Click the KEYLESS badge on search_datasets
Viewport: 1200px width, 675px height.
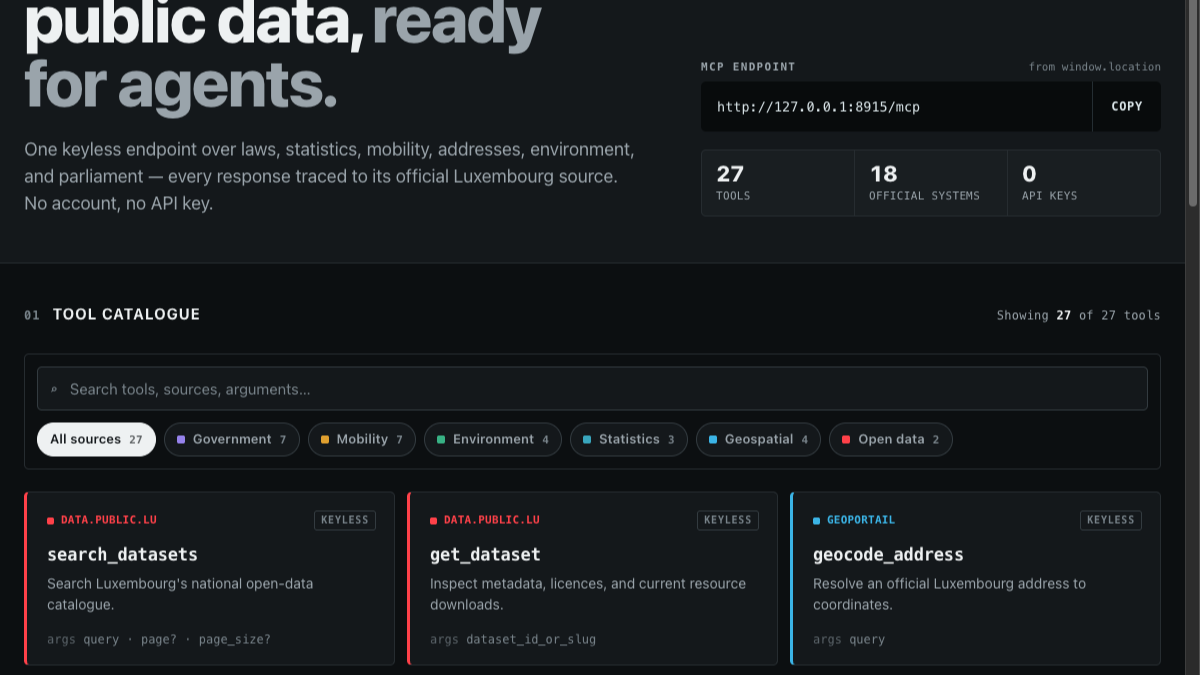click(x=345, y=520)
